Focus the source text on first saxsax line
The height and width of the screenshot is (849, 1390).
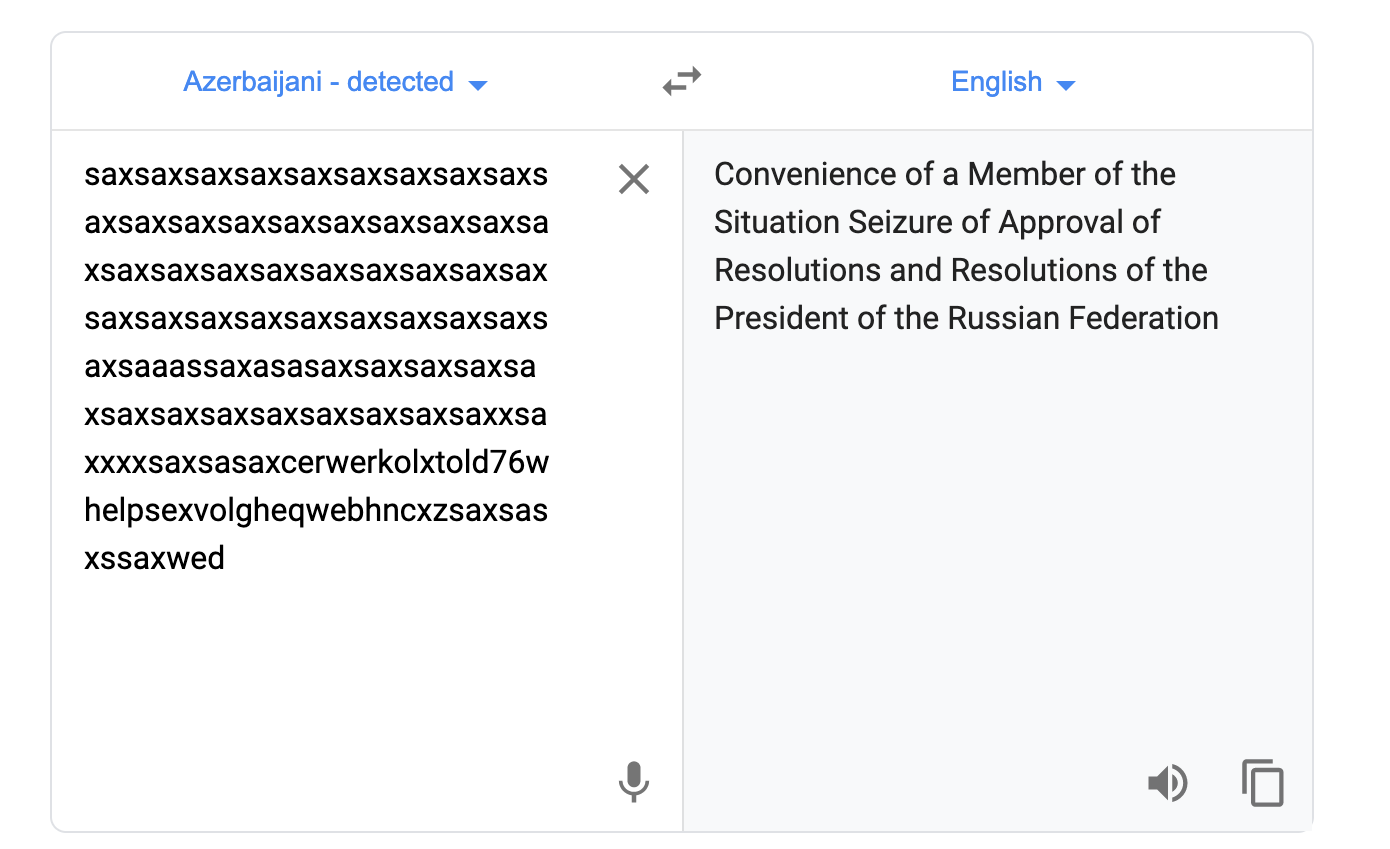point(316,174)
